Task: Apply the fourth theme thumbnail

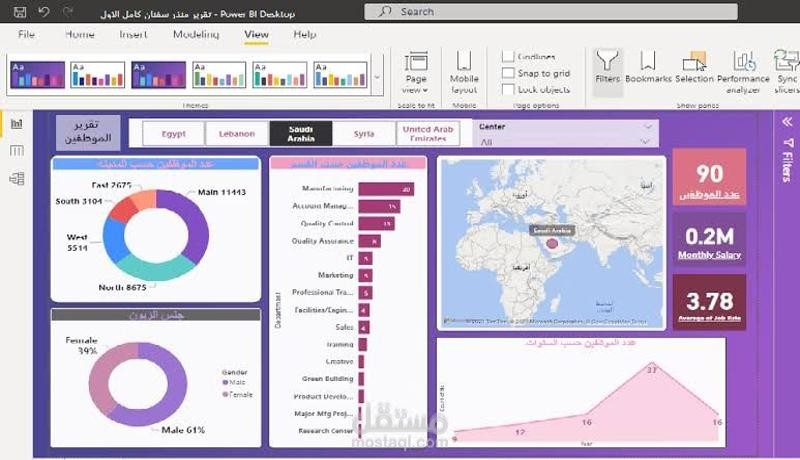Action: (x=219, y=74)
